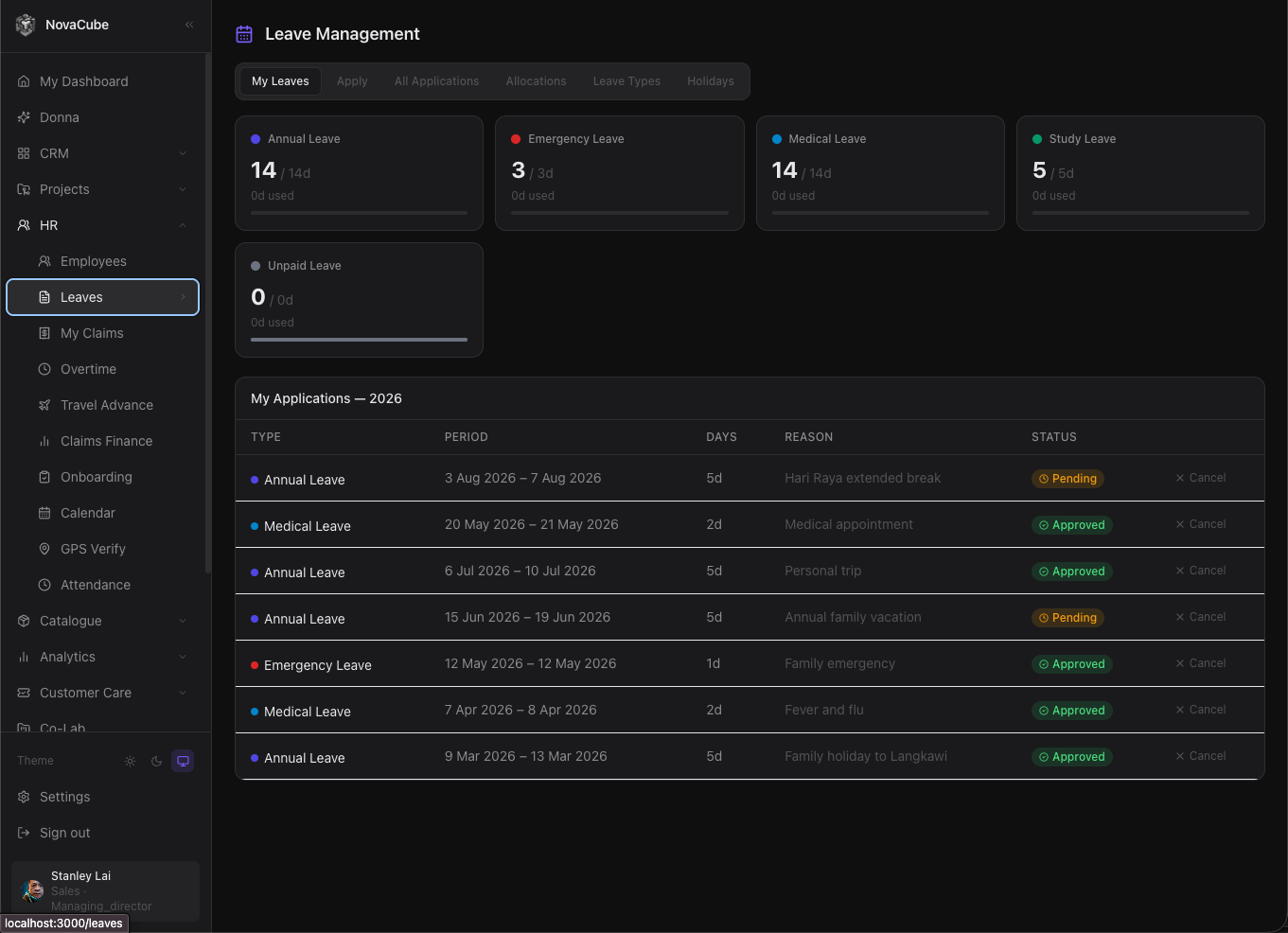Screen dimensions: 1288x933
Task: Open My Dashboard home icon
Action: point(24,81)
